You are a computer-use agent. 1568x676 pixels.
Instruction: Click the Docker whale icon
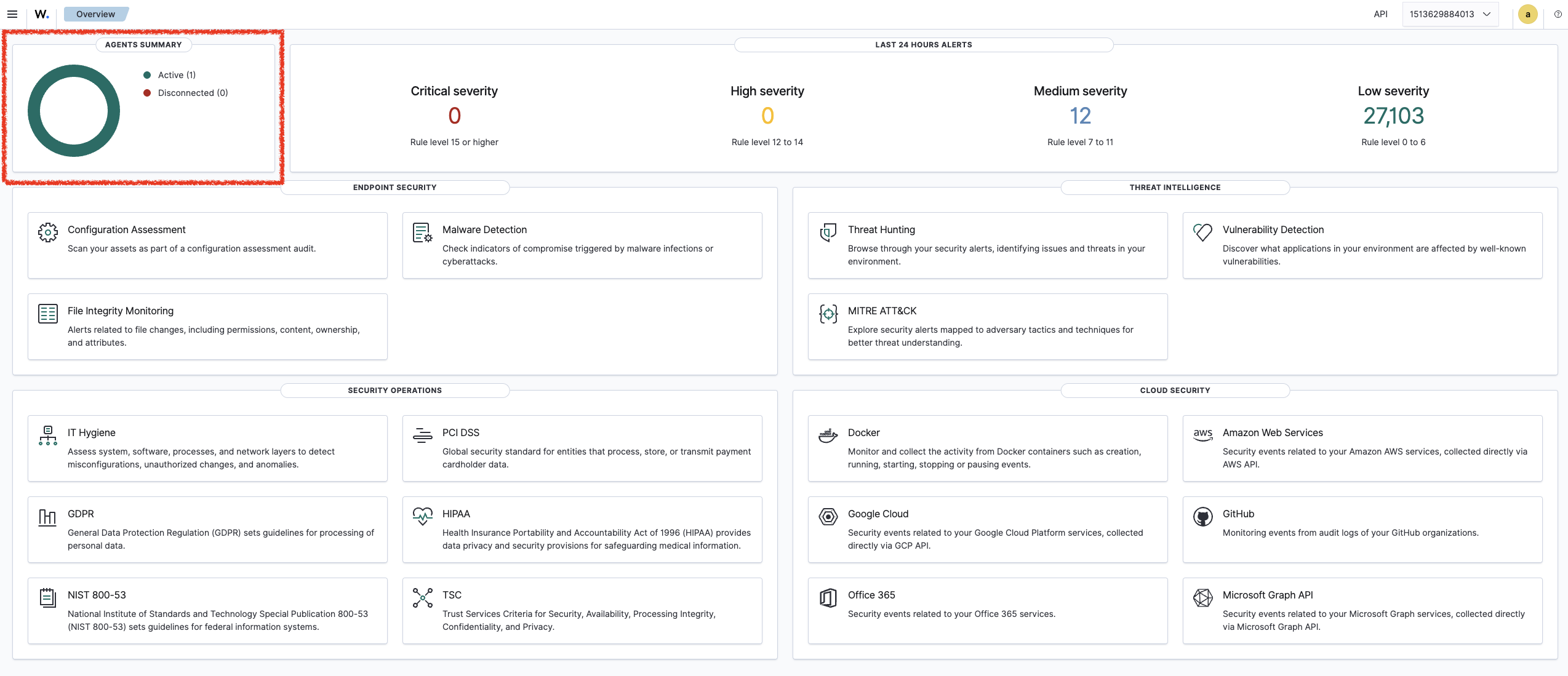(x=828, y=435)
